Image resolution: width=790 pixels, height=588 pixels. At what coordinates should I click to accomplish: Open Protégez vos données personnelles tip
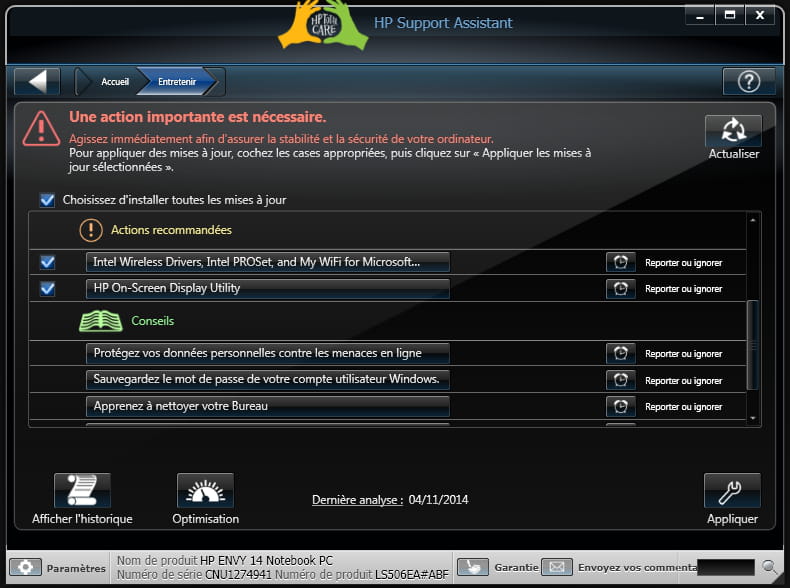267,353
